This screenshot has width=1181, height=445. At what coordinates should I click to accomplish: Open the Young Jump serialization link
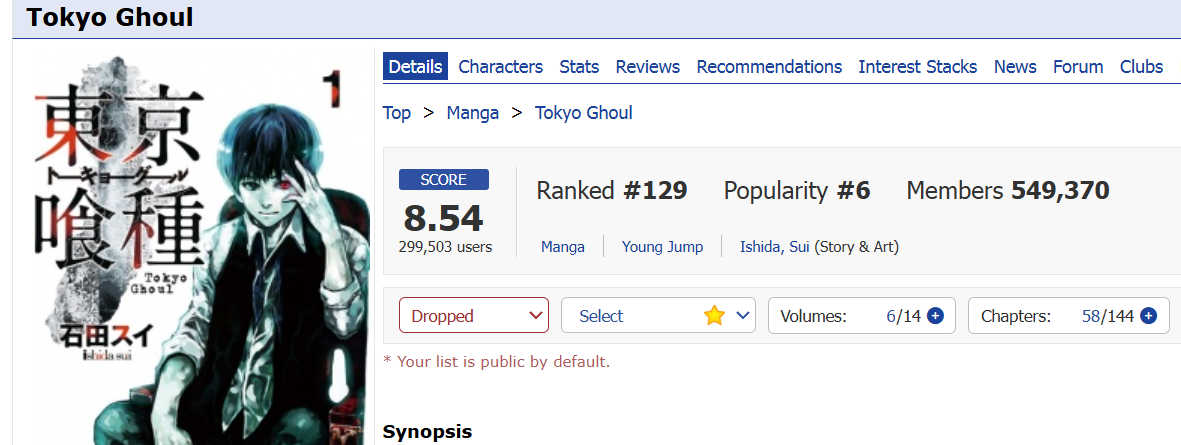662,246
